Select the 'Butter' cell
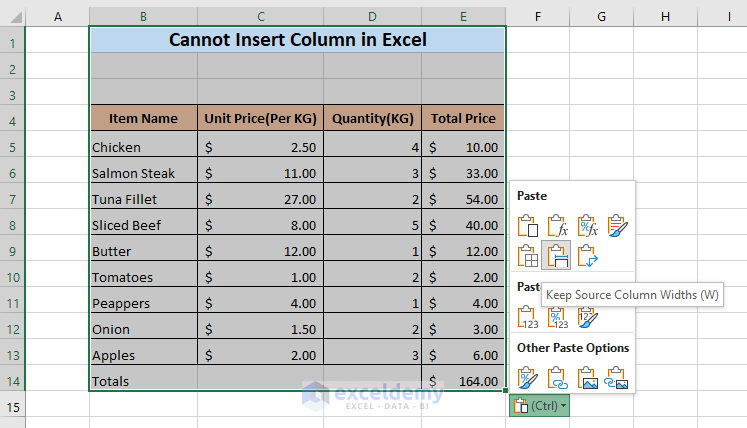 click(x=143, y=248)
